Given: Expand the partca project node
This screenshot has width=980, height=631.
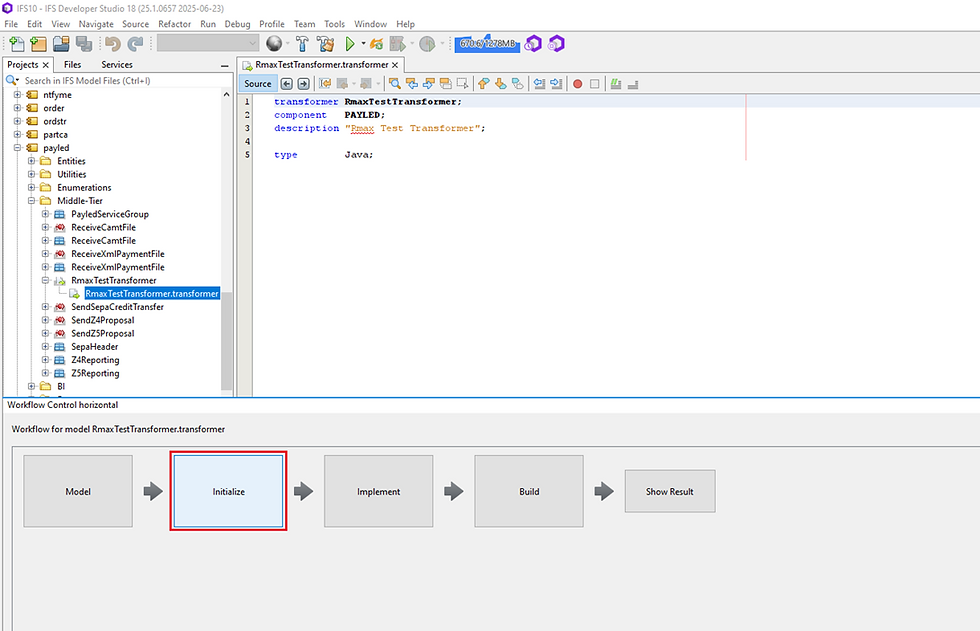Looking at the screenshot, I should point(18,134).
